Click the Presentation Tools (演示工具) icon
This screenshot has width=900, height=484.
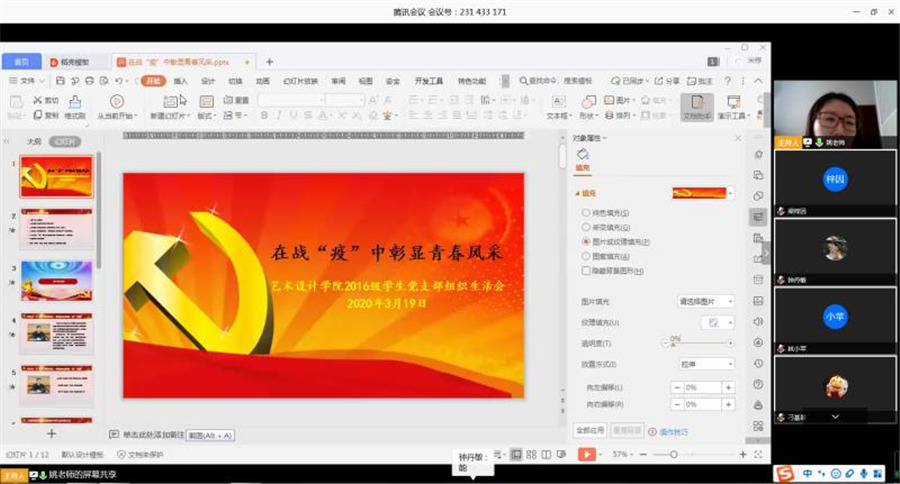point(733,104)
